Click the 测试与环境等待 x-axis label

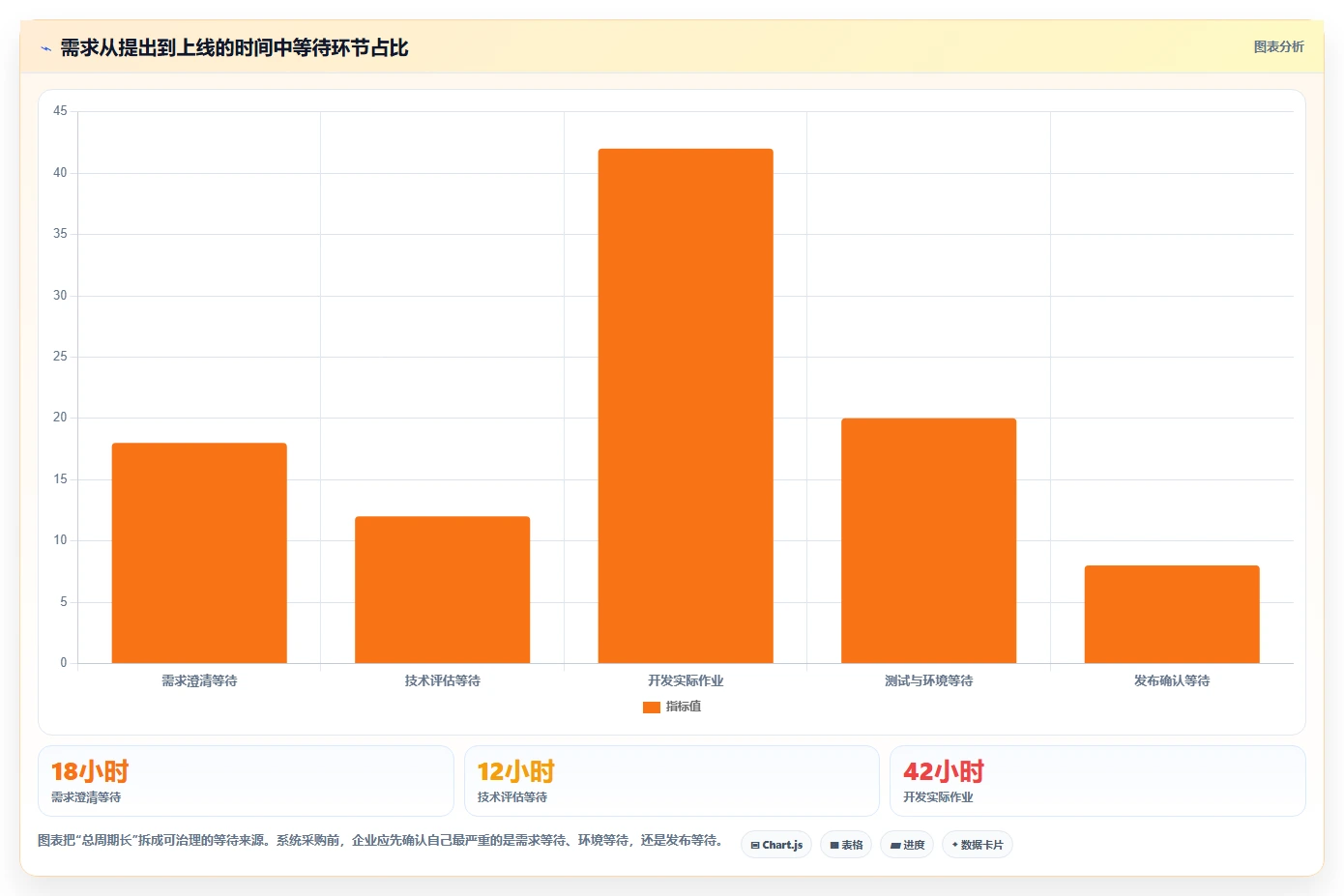pyautogui.click(x=928, y=680)
